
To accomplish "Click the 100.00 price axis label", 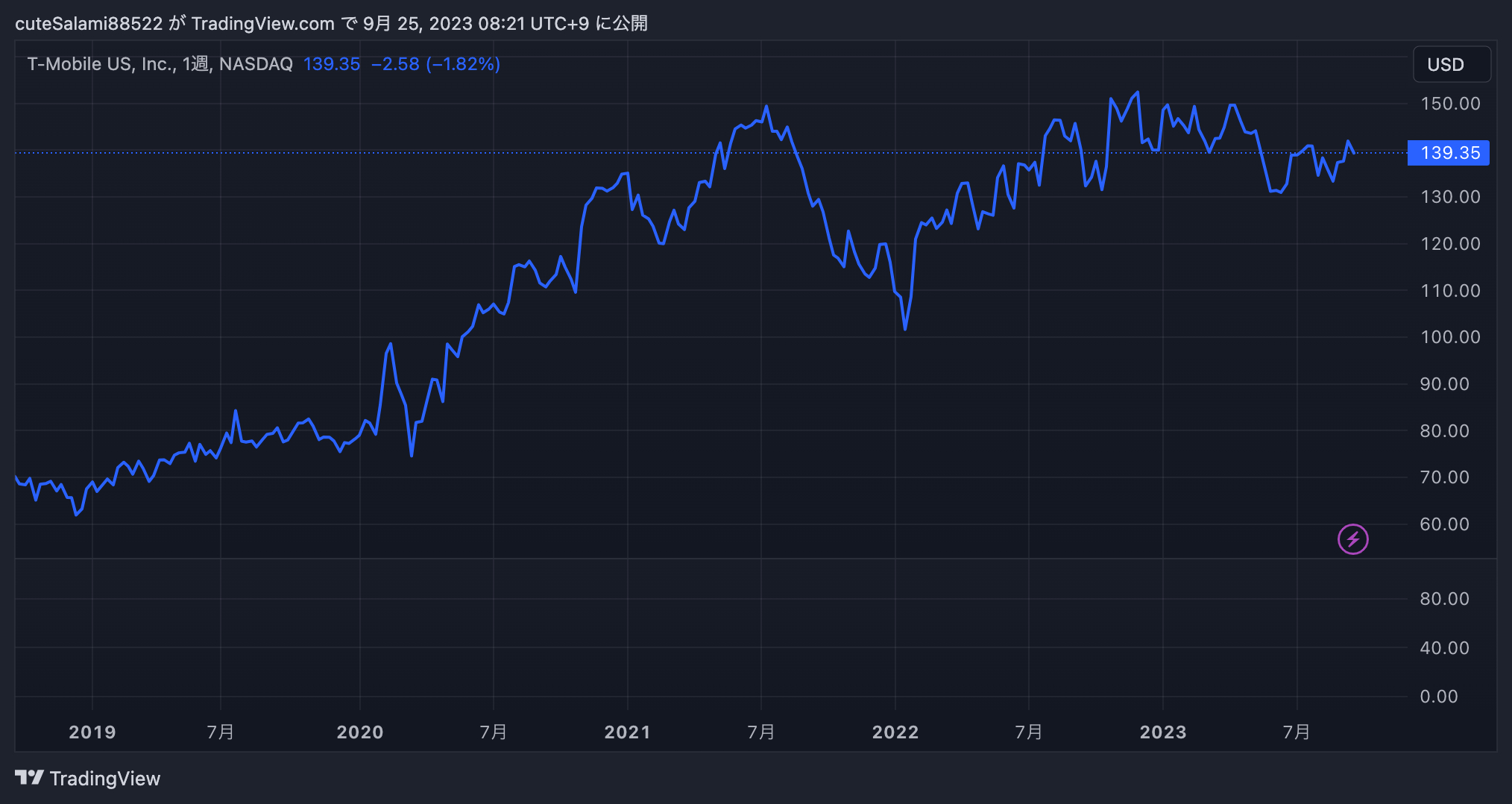I will (x=1450, y=337).
